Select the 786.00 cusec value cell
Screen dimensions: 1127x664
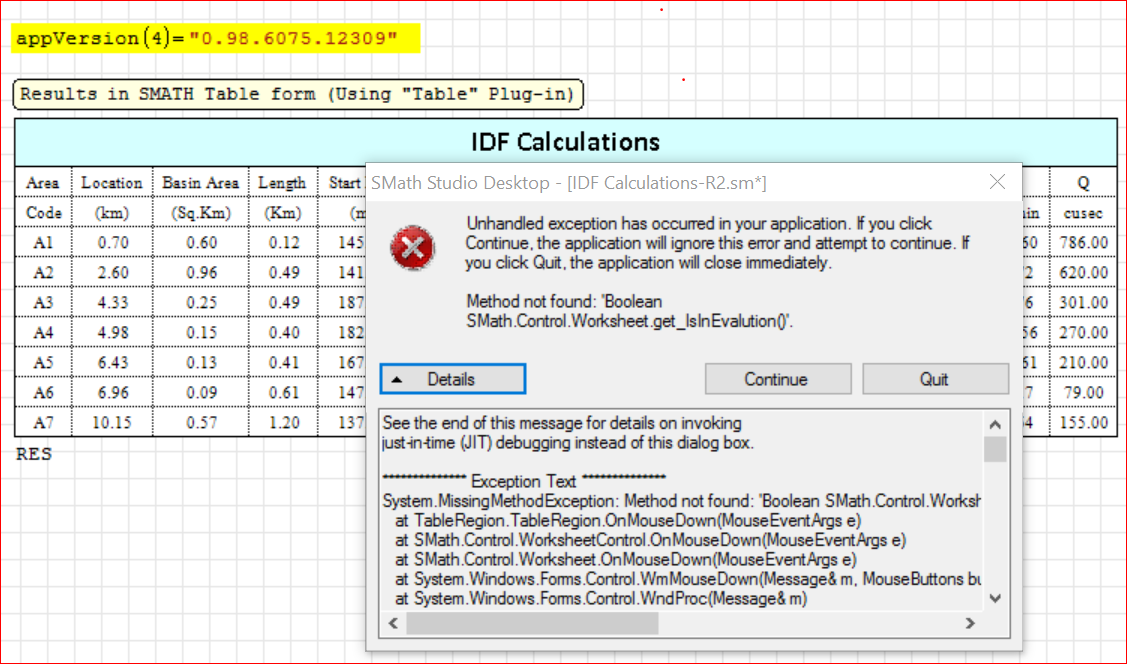coord(1084,243)
